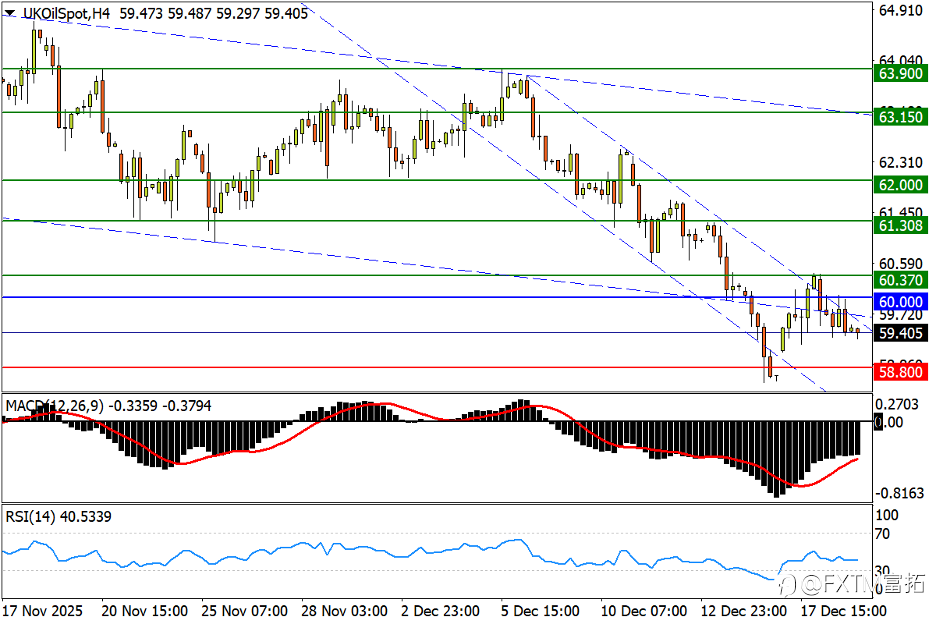Click the 17 Dec 15:00 time label

point(843,611)
